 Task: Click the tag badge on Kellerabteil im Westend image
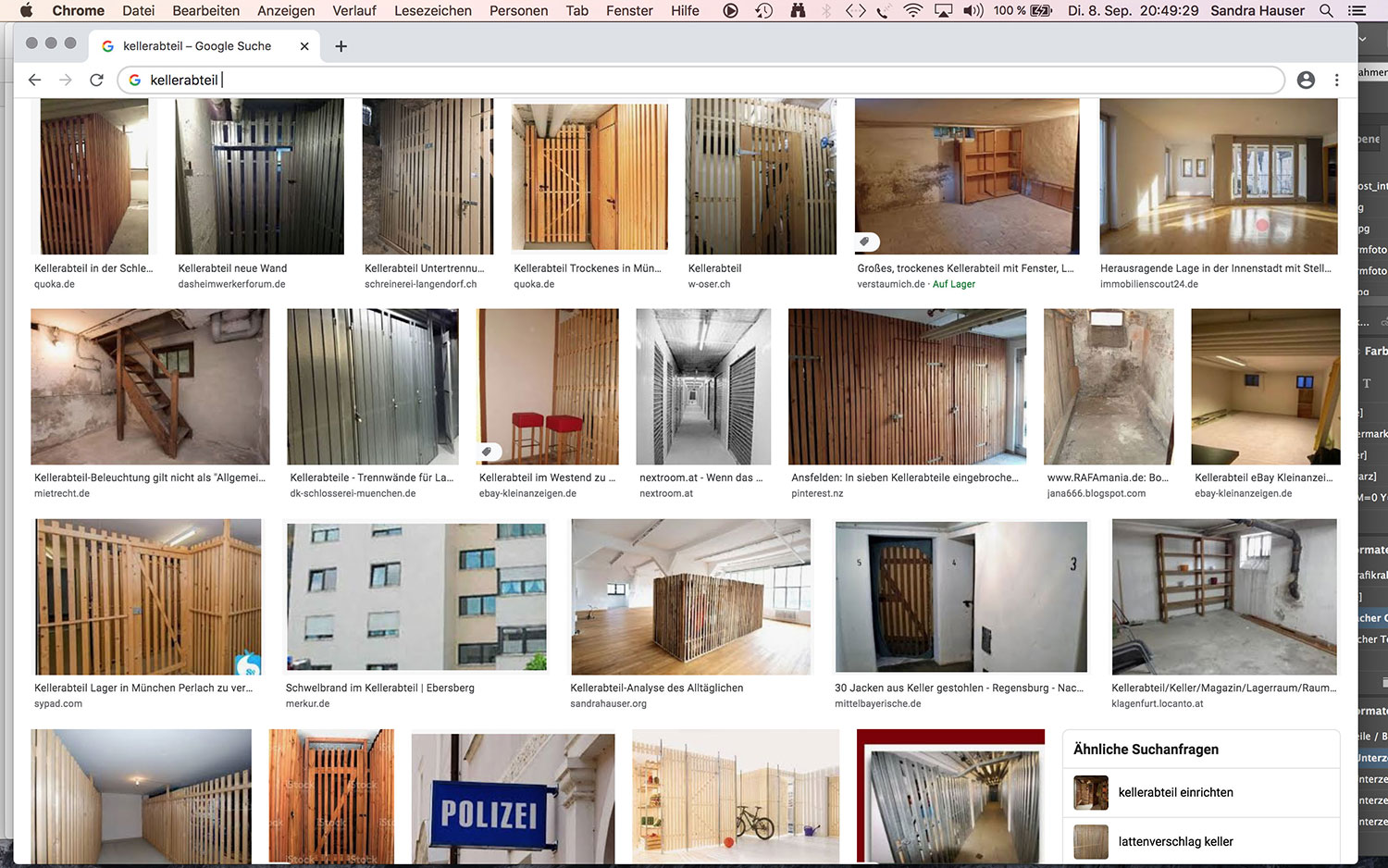click(487, 452)
